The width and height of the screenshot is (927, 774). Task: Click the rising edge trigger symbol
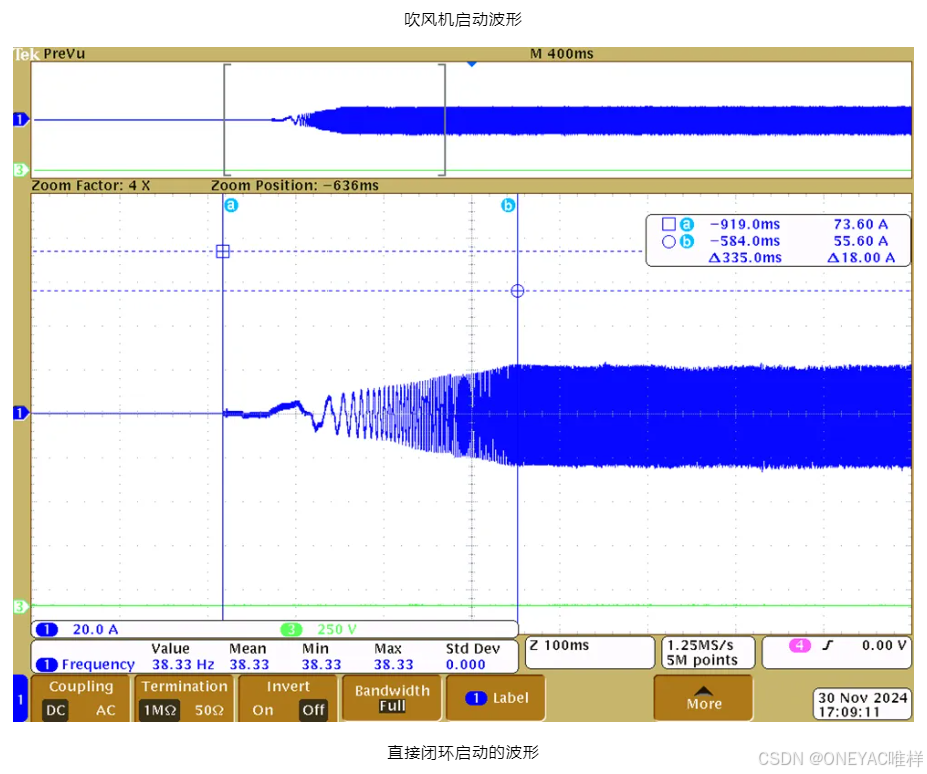pyautogui.click(x=828, y=645)
